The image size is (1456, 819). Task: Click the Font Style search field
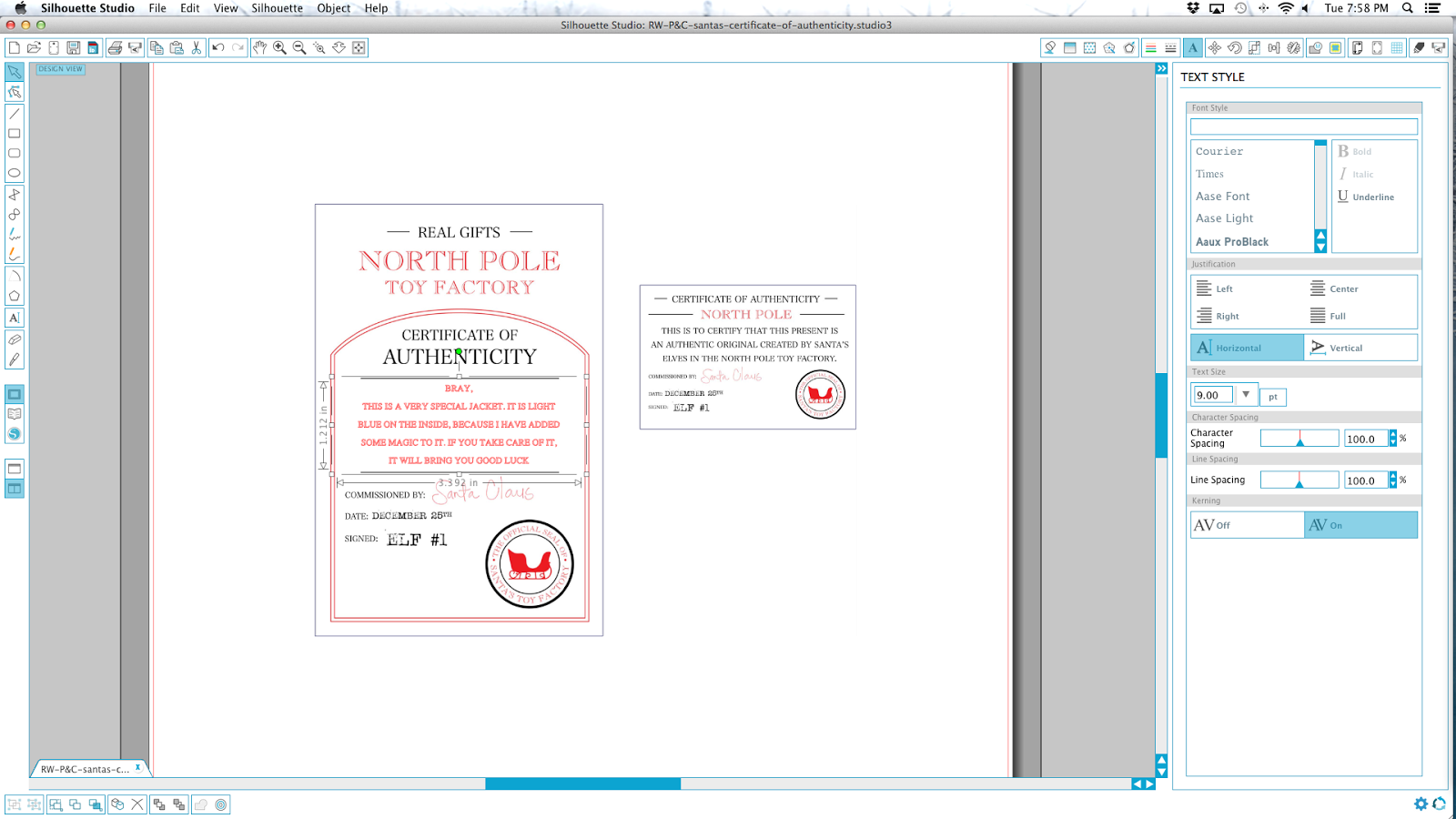pos(1304,126)
